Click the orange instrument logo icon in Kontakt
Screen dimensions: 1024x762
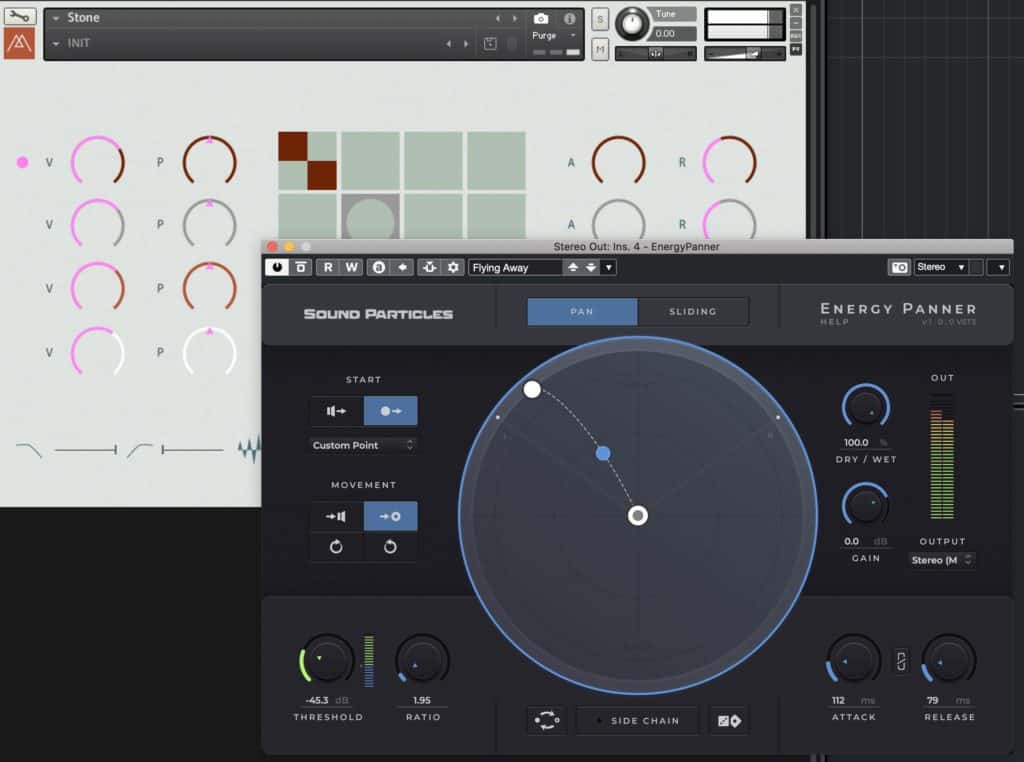pos(19,44)
